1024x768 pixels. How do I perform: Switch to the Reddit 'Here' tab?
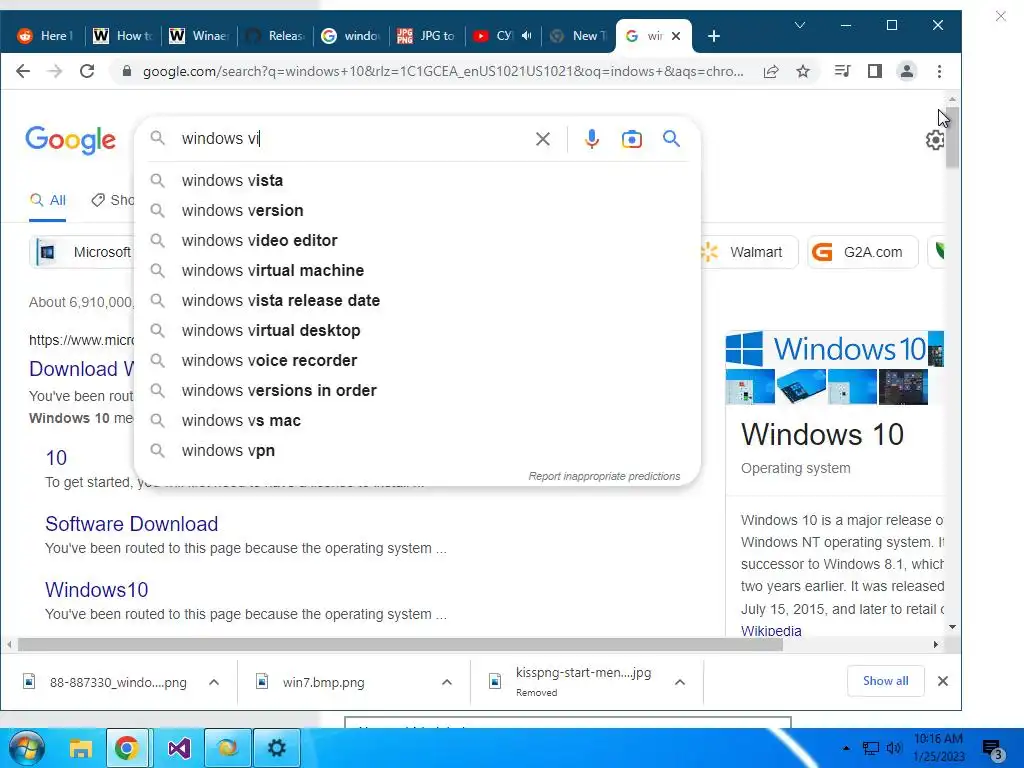[44, 36]
